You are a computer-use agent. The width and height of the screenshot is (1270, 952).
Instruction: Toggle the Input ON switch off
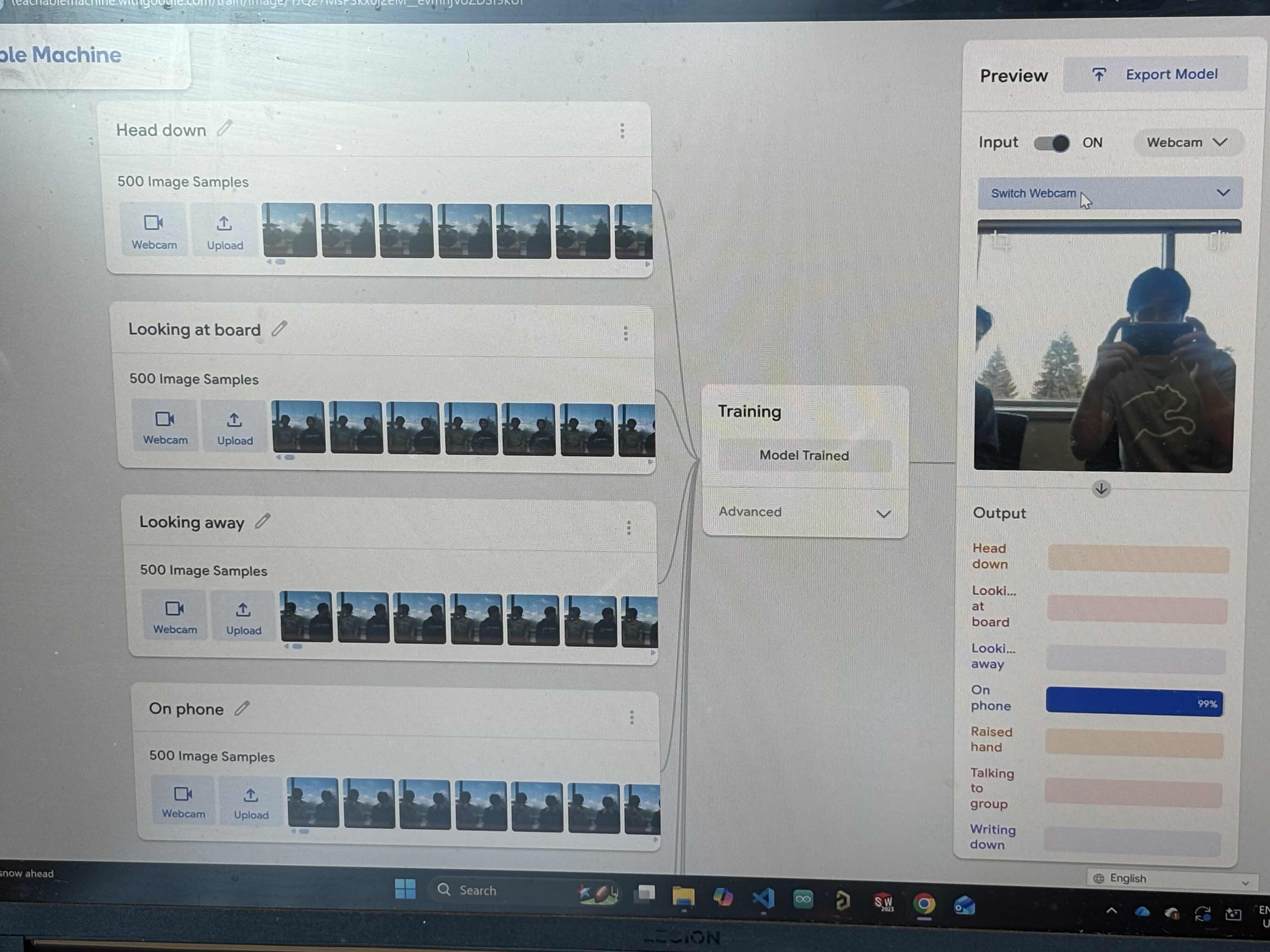tap(1051, 143)
